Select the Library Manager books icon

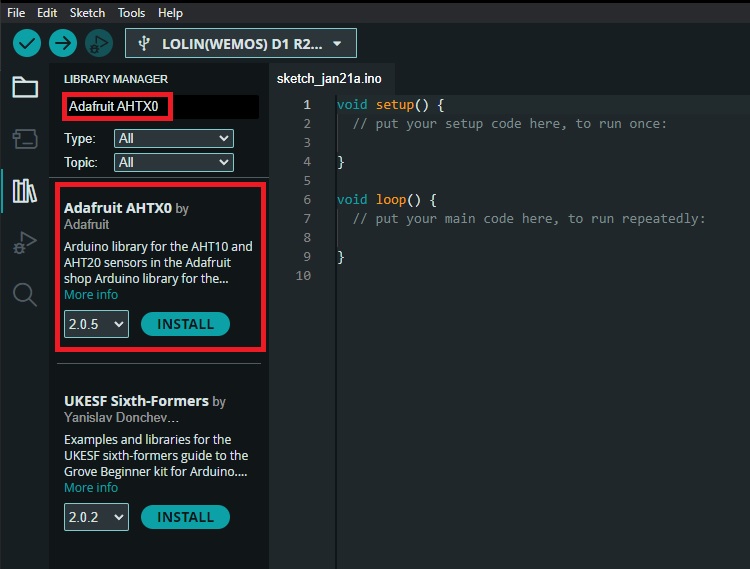pos(25,191)
